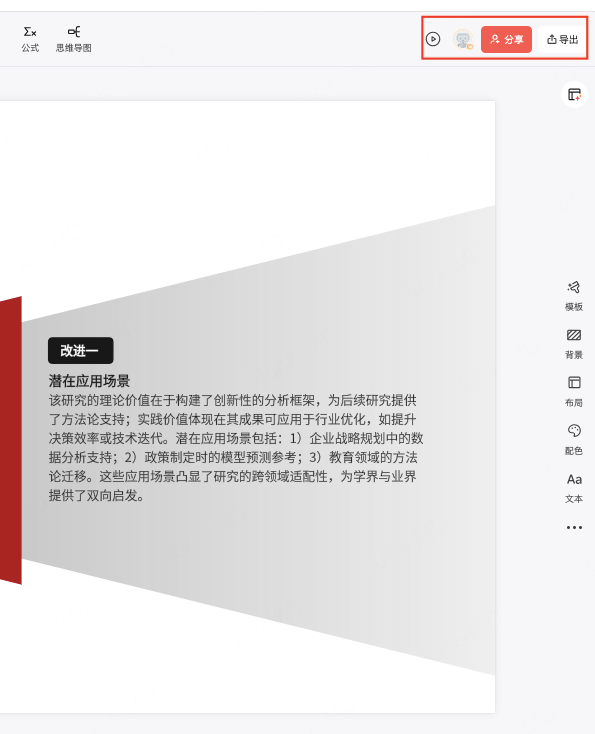Screen dimensions: 595x734
Task: Click the paragraph starting 该研究的理论价值
Action: tap(236, 448)
